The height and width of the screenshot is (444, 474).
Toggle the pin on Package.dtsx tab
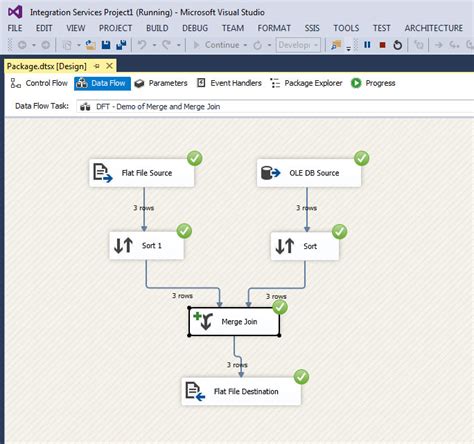(x=97, y=66)
